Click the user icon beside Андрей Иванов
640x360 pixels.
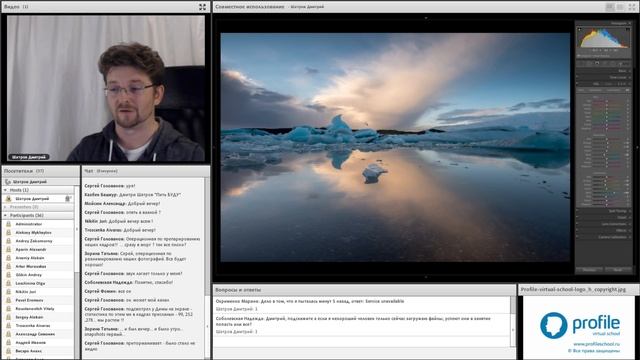pyautogui.click(x=9, y=342)
